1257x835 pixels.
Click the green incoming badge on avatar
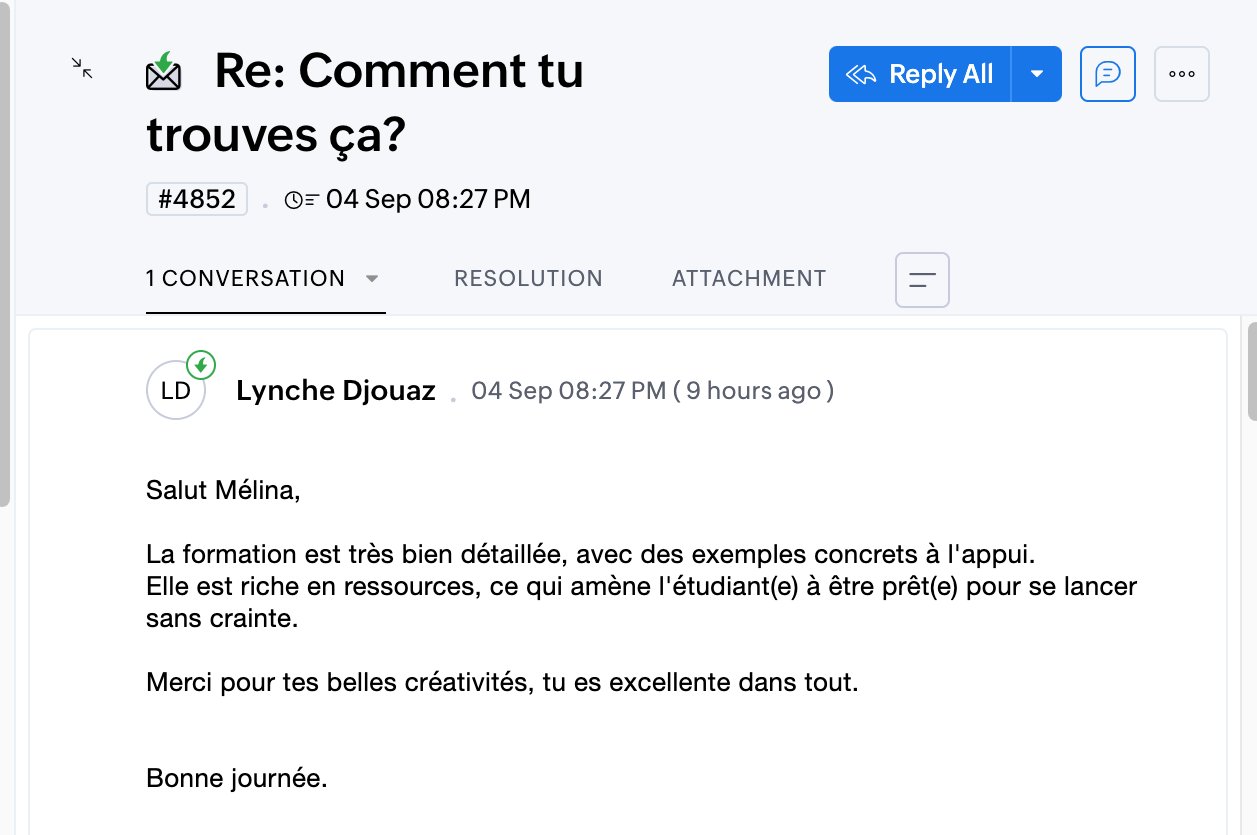coord(201,365)
